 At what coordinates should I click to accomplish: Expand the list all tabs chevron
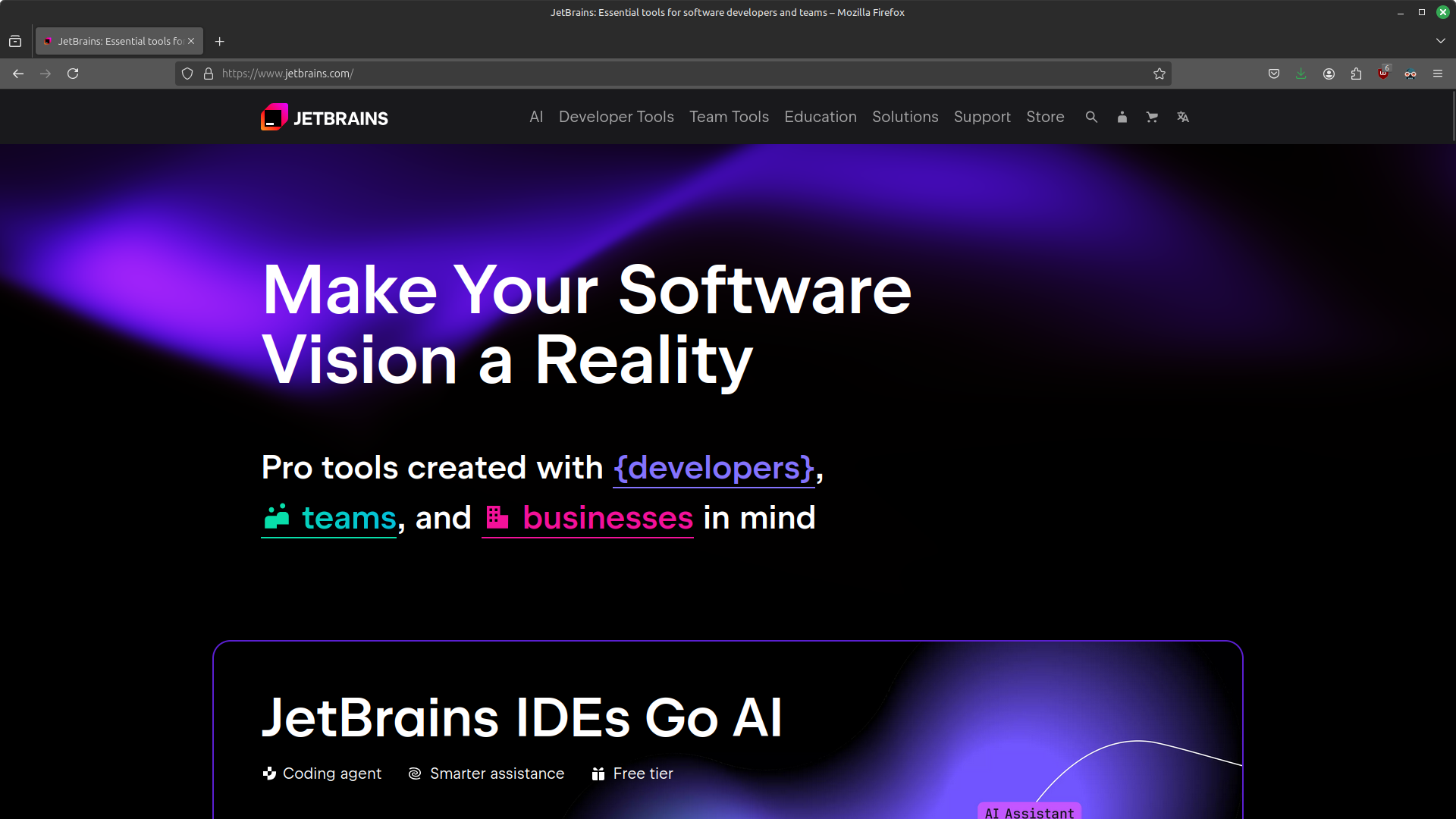point(1441,41)
